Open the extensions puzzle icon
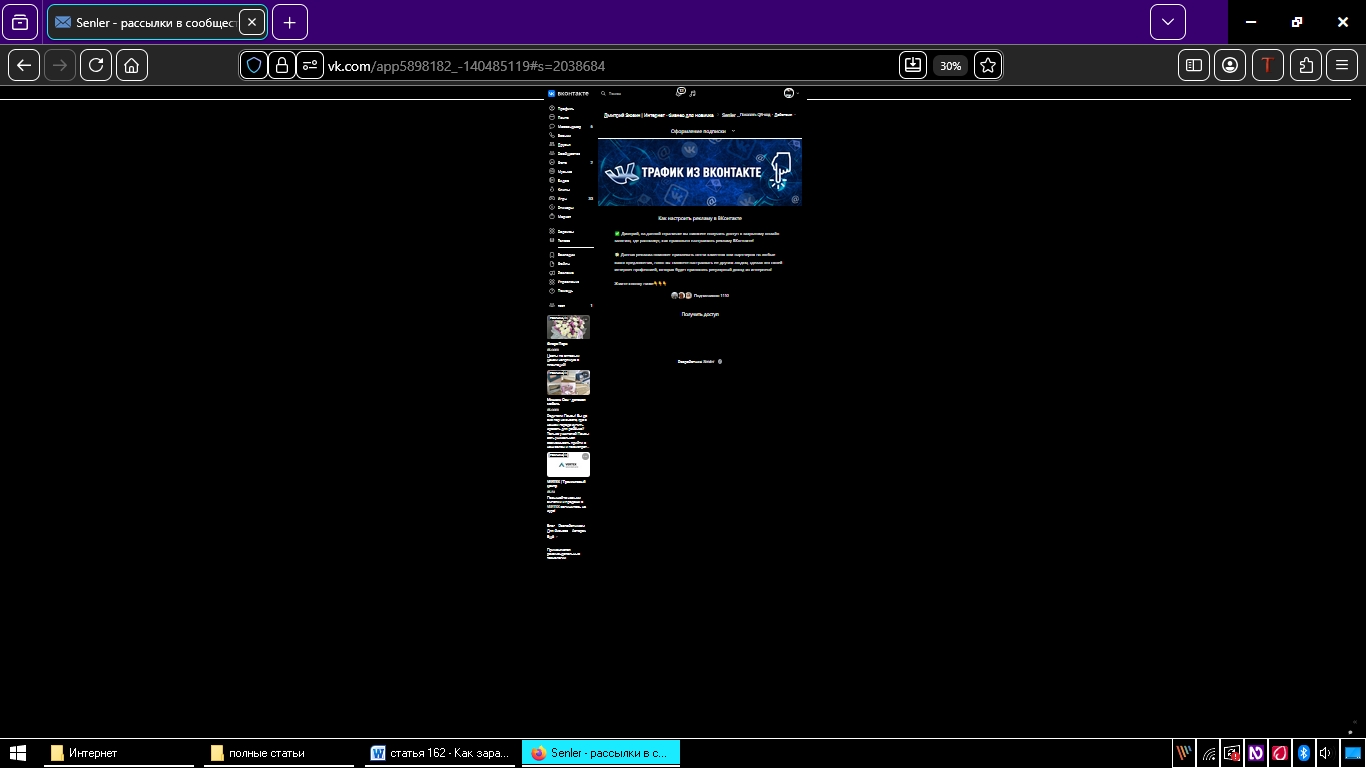 [x=1306, y=65]
